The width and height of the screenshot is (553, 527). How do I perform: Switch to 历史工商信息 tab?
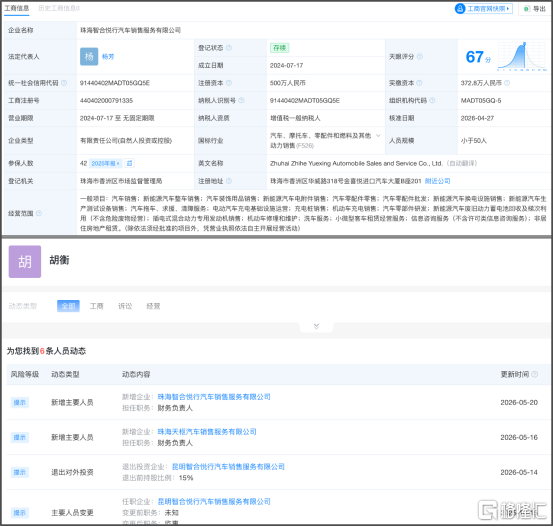tap(59, 8)
